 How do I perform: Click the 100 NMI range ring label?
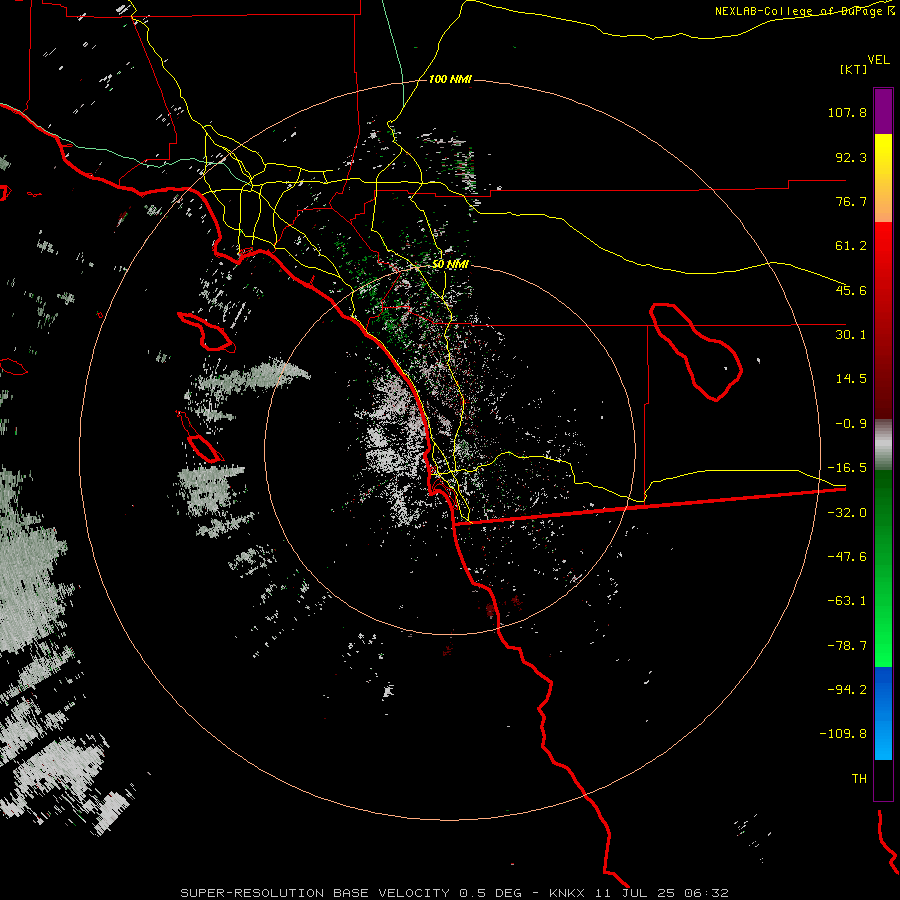450,79
